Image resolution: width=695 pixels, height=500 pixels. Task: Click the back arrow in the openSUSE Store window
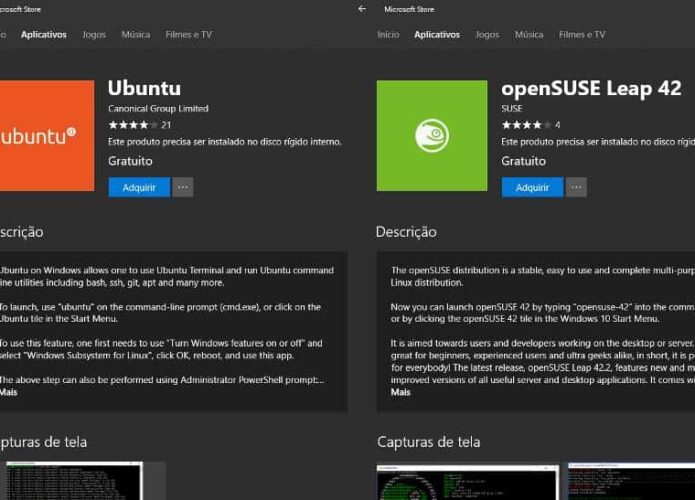click(362, 9)
